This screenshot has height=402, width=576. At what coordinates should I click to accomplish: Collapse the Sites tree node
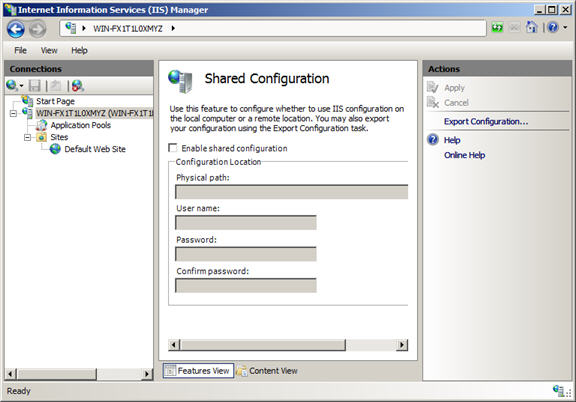coord(28,137)
